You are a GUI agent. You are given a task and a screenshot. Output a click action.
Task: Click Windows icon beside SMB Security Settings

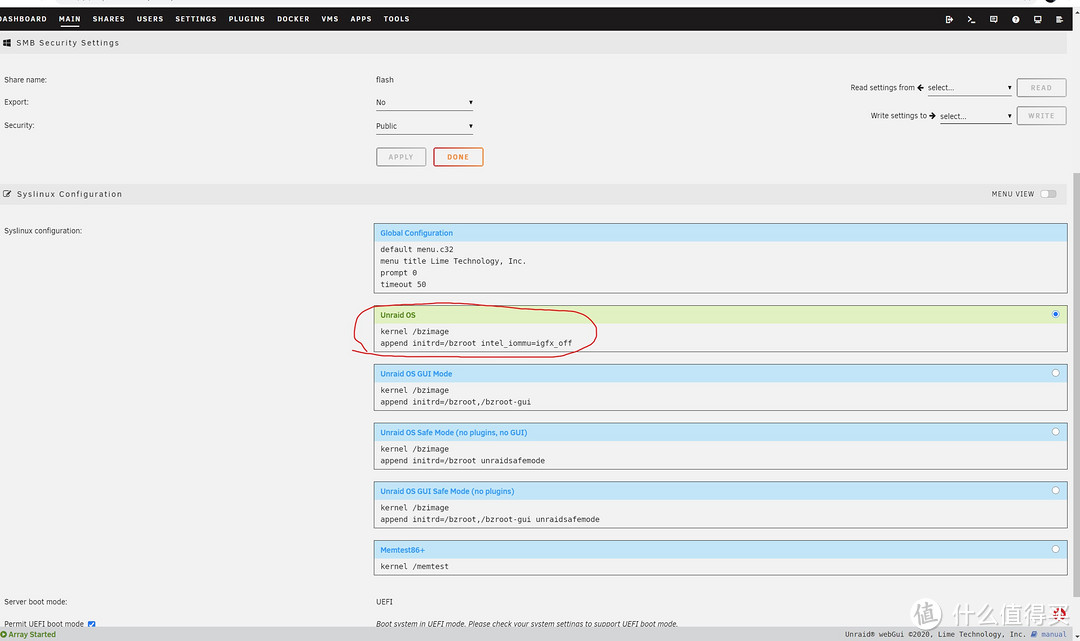click(x=7, y=43)
